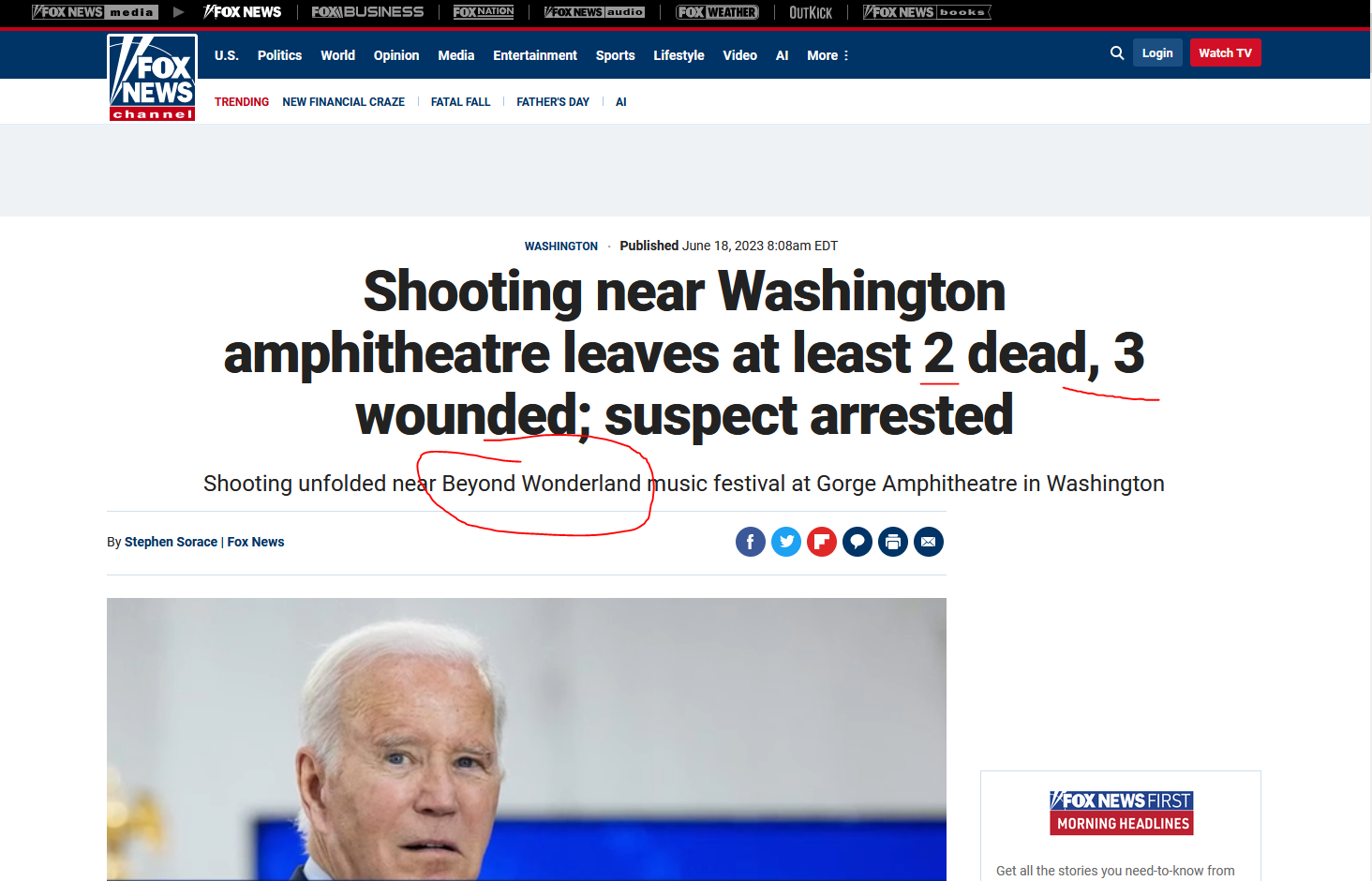
Task: Share article on Facebook
Action: click(751, 542)
